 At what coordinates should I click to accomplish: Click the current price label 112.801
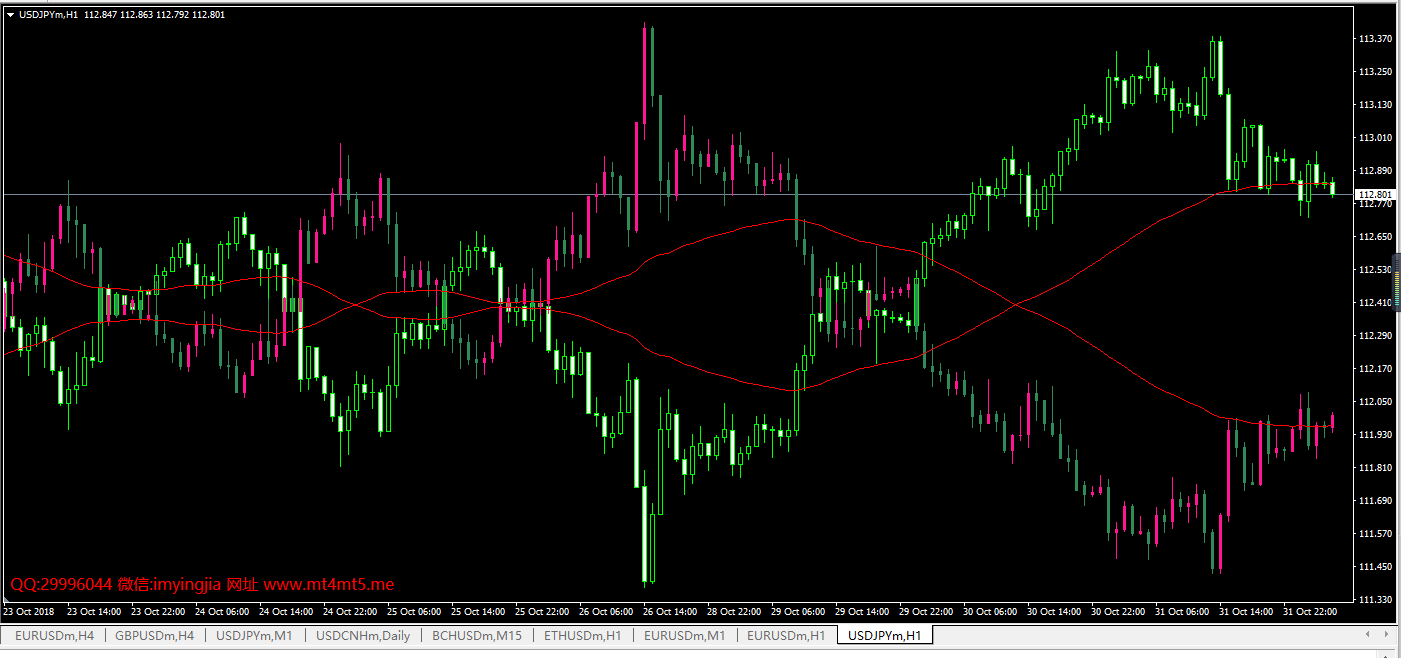pos(1374,194)
